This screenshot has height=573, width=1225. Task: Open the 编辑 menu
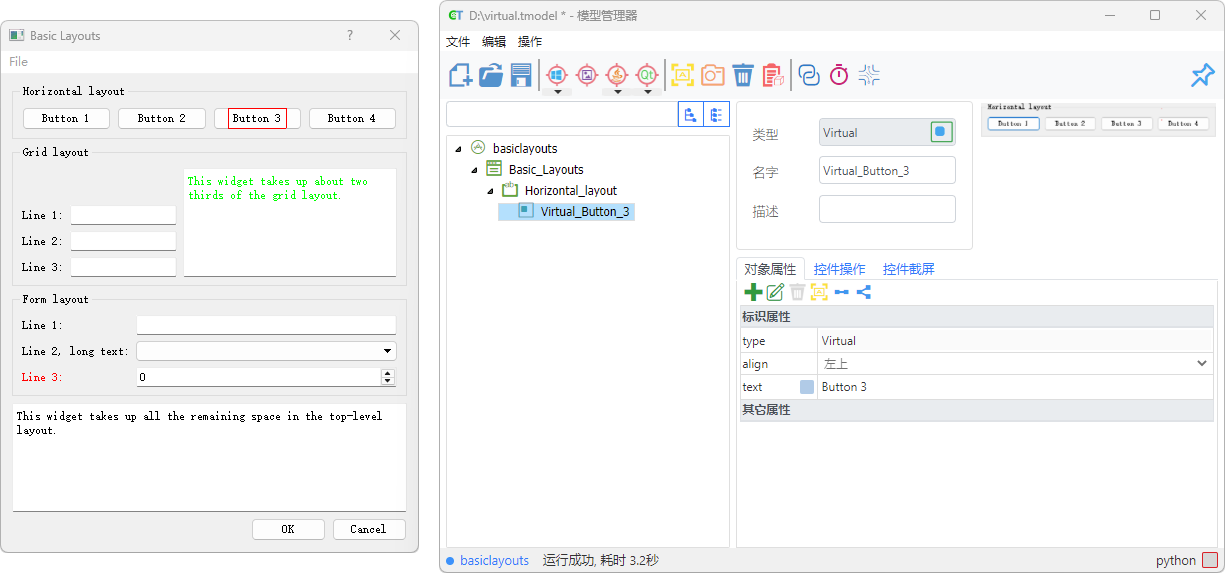(494, 42)
